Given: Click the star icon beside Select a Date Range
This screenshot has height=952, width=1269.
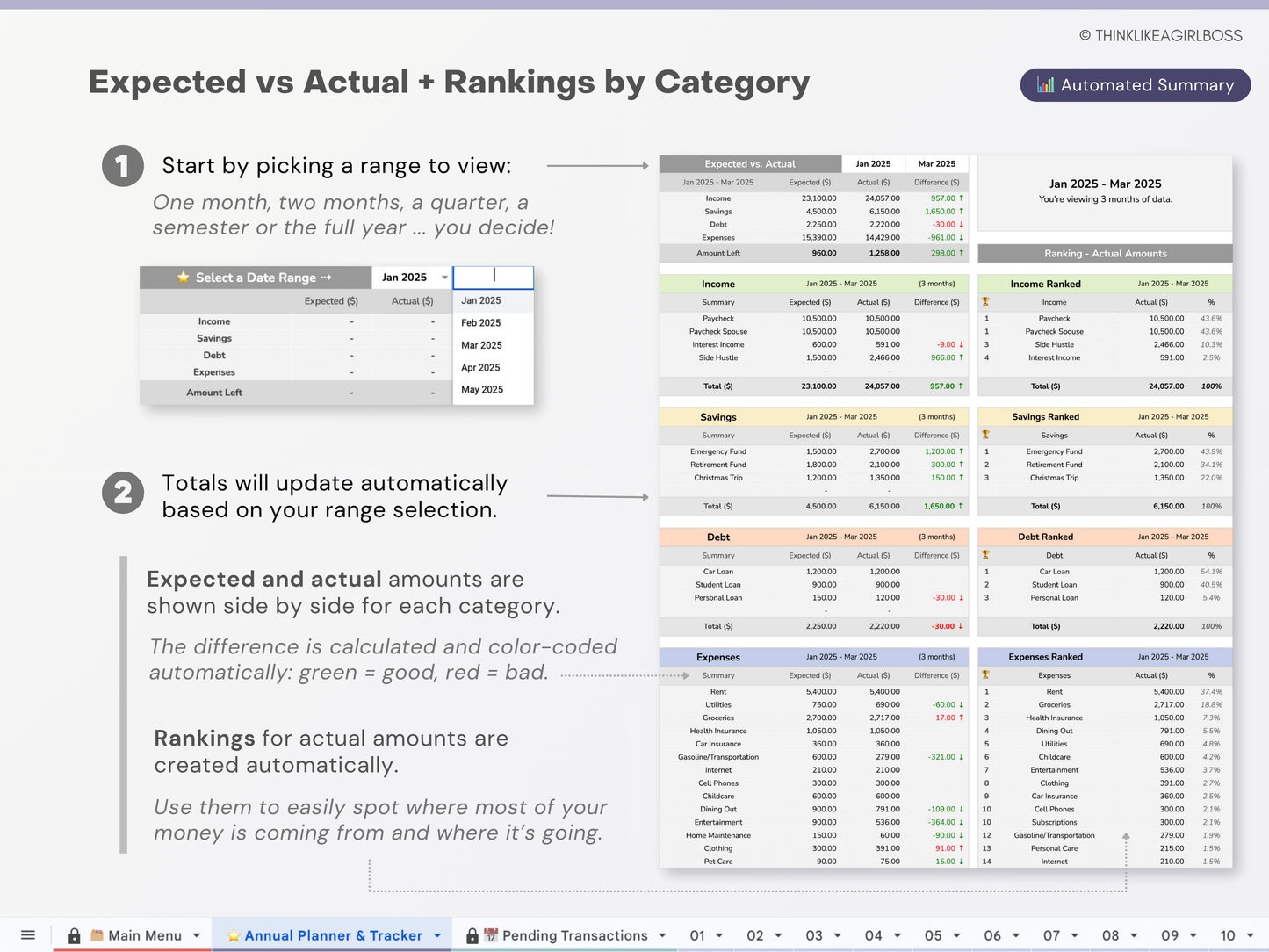Looking at the screenshot, I should coord(183,278).
